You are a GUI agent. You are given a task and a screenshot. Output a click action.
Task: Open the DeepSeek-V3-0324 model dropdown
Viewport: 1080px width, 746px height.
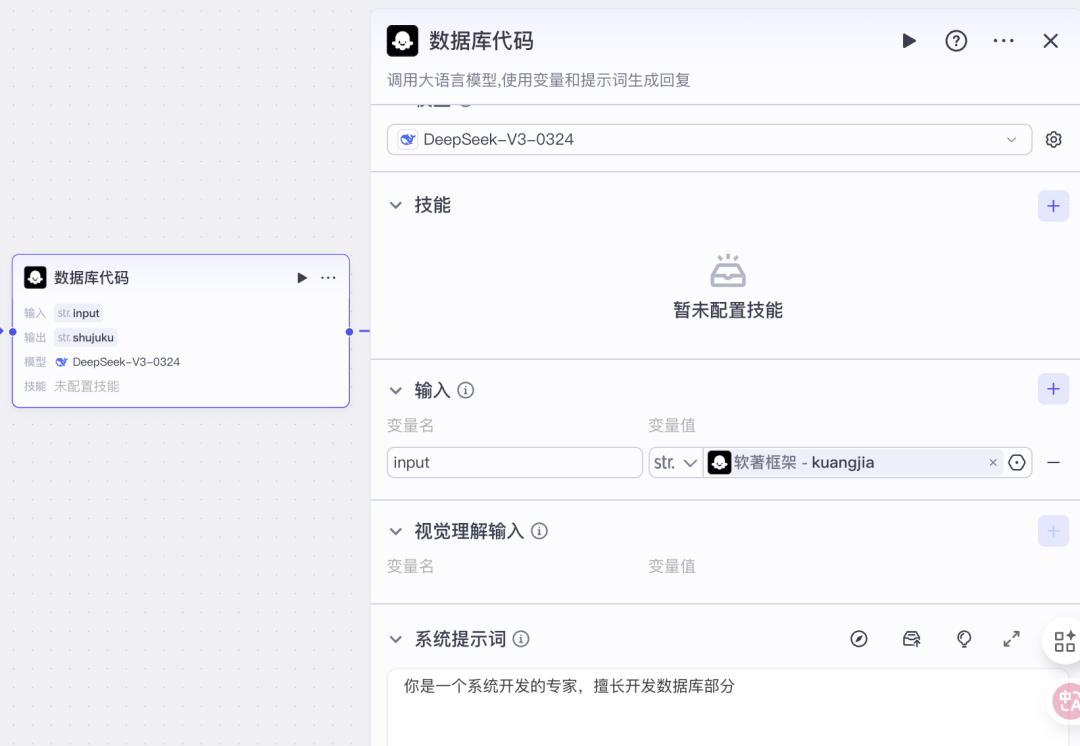(x=709, y=140)
